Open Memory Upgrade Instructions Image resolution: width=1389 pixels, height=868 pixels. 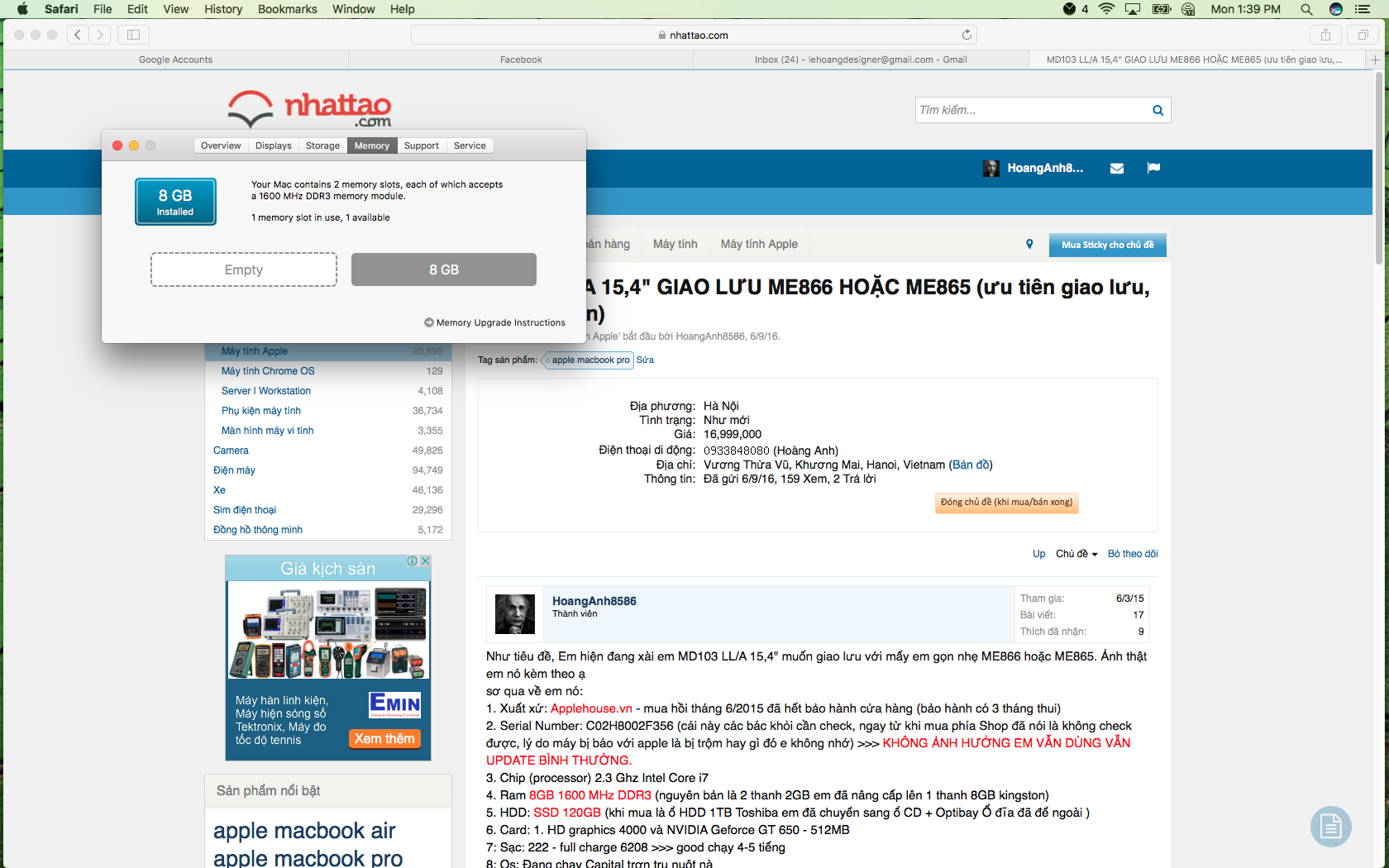click(x=494, y=322)
